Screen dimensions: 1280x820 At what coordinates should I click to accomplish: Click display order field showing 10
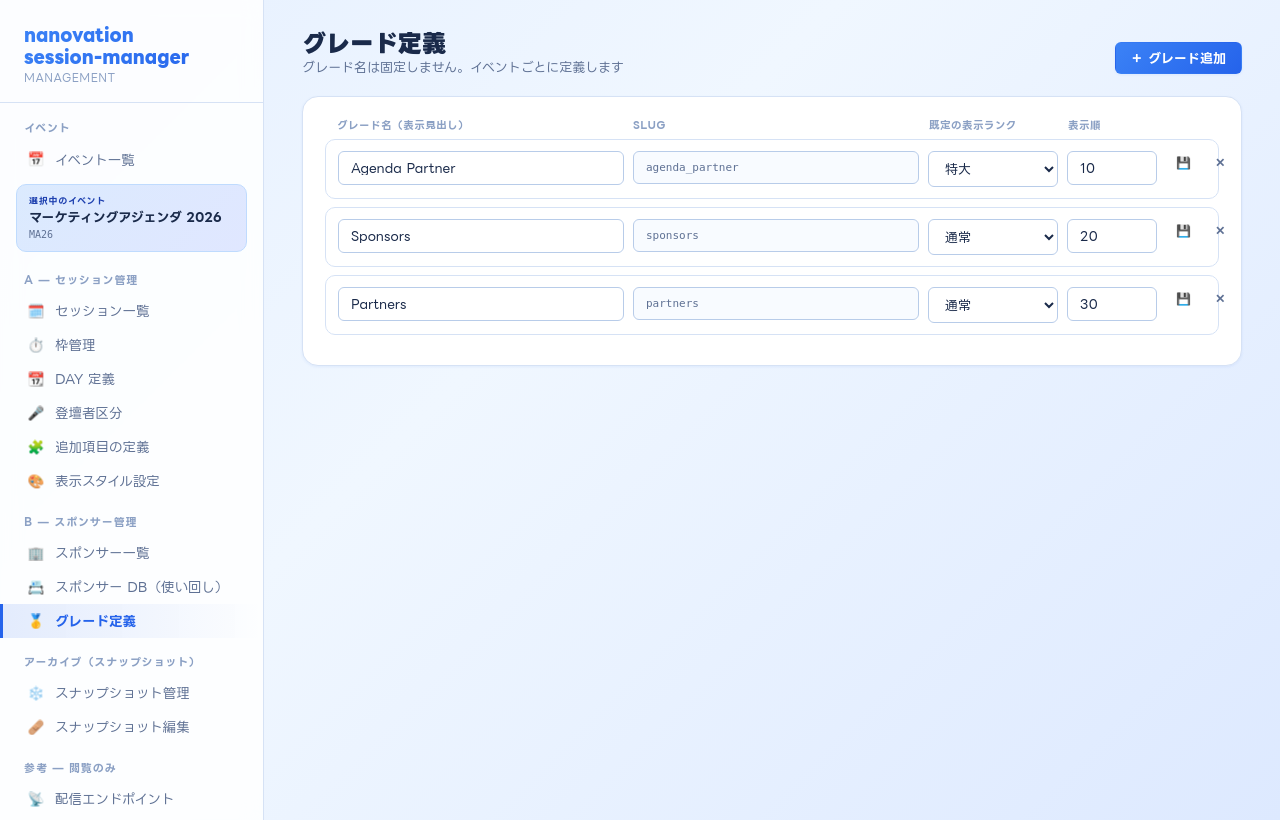1112,168
